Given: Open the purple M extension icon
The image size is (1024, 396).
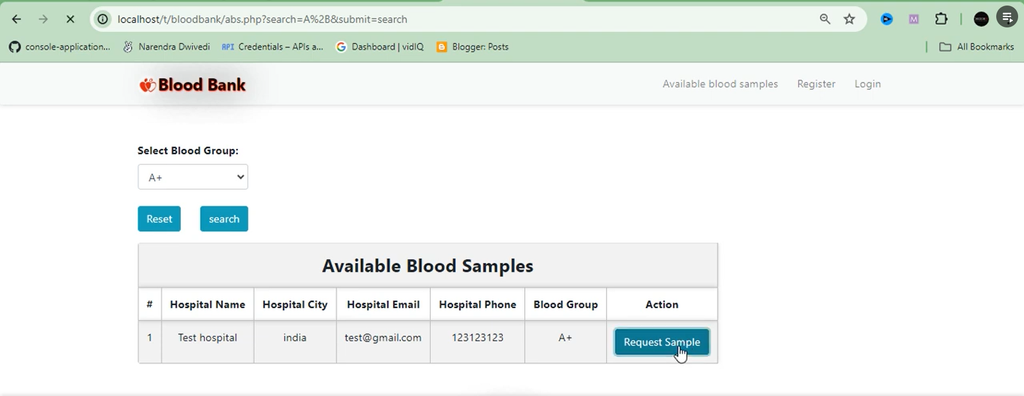Looking at the screenshot, I should coord(914,19).
